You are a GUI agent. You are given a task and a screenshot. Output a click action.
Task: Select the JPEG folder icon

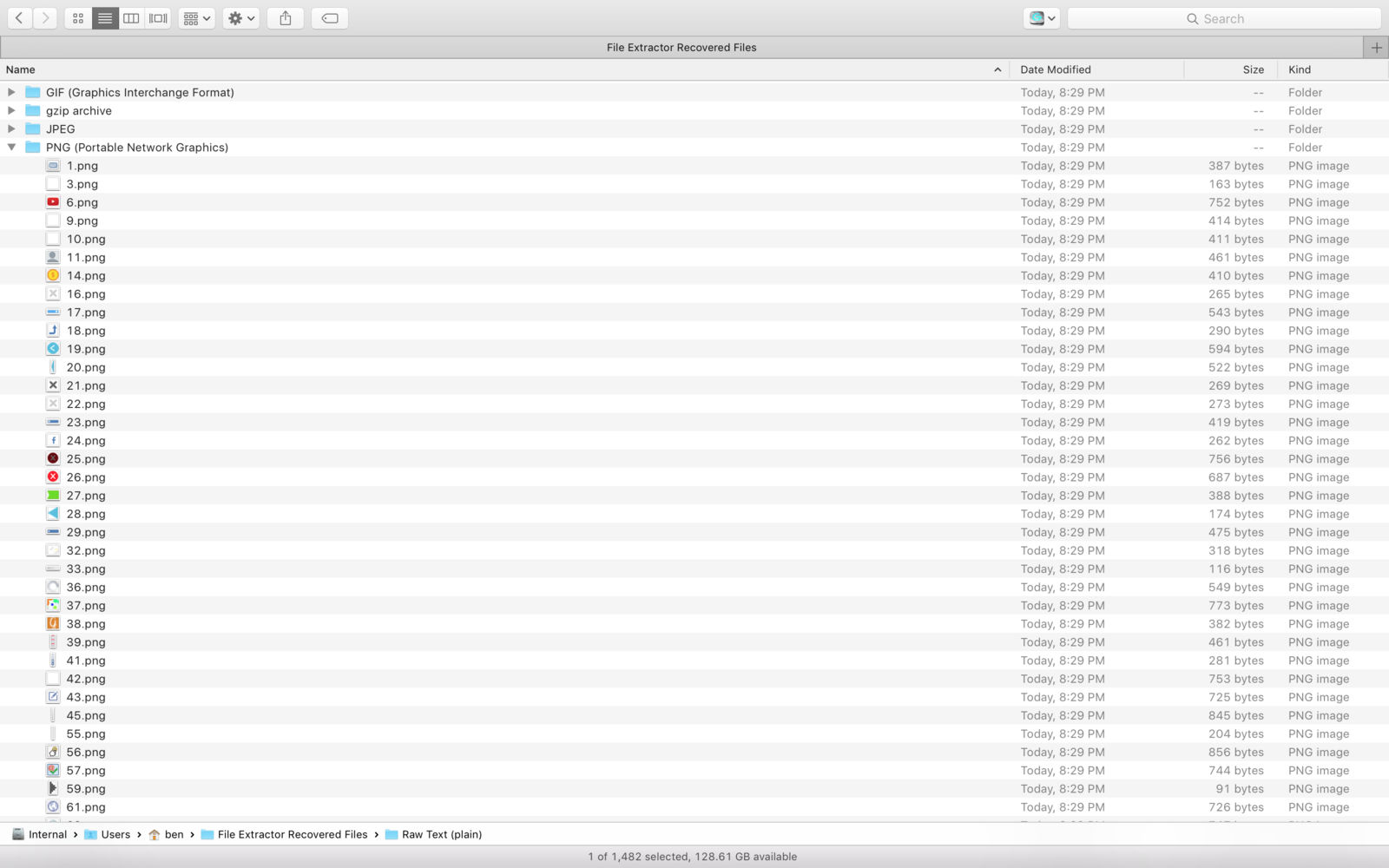coord(33,128)
